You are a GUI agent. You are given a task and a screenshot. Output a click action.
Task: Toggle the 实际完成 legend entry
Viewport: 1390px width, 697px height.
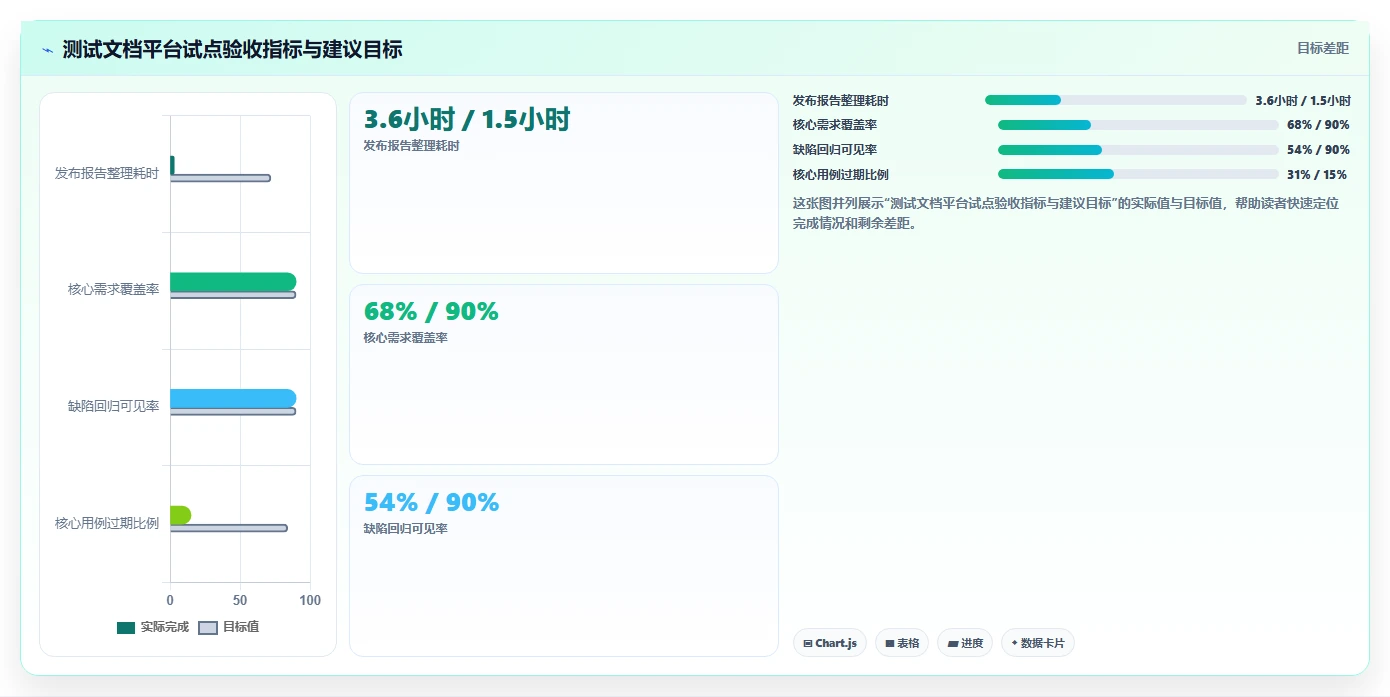[153, 627]
